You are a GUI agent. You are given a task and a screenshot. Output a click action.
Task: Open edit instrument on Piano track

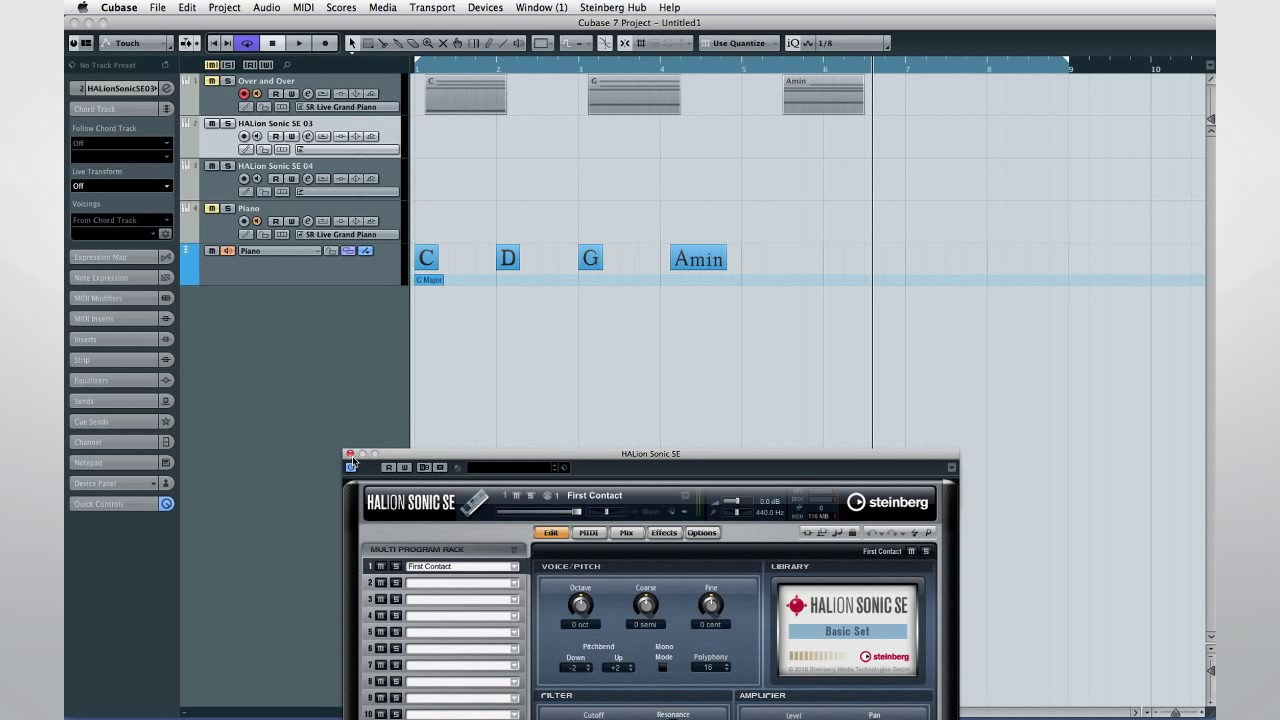coord(308,221)
